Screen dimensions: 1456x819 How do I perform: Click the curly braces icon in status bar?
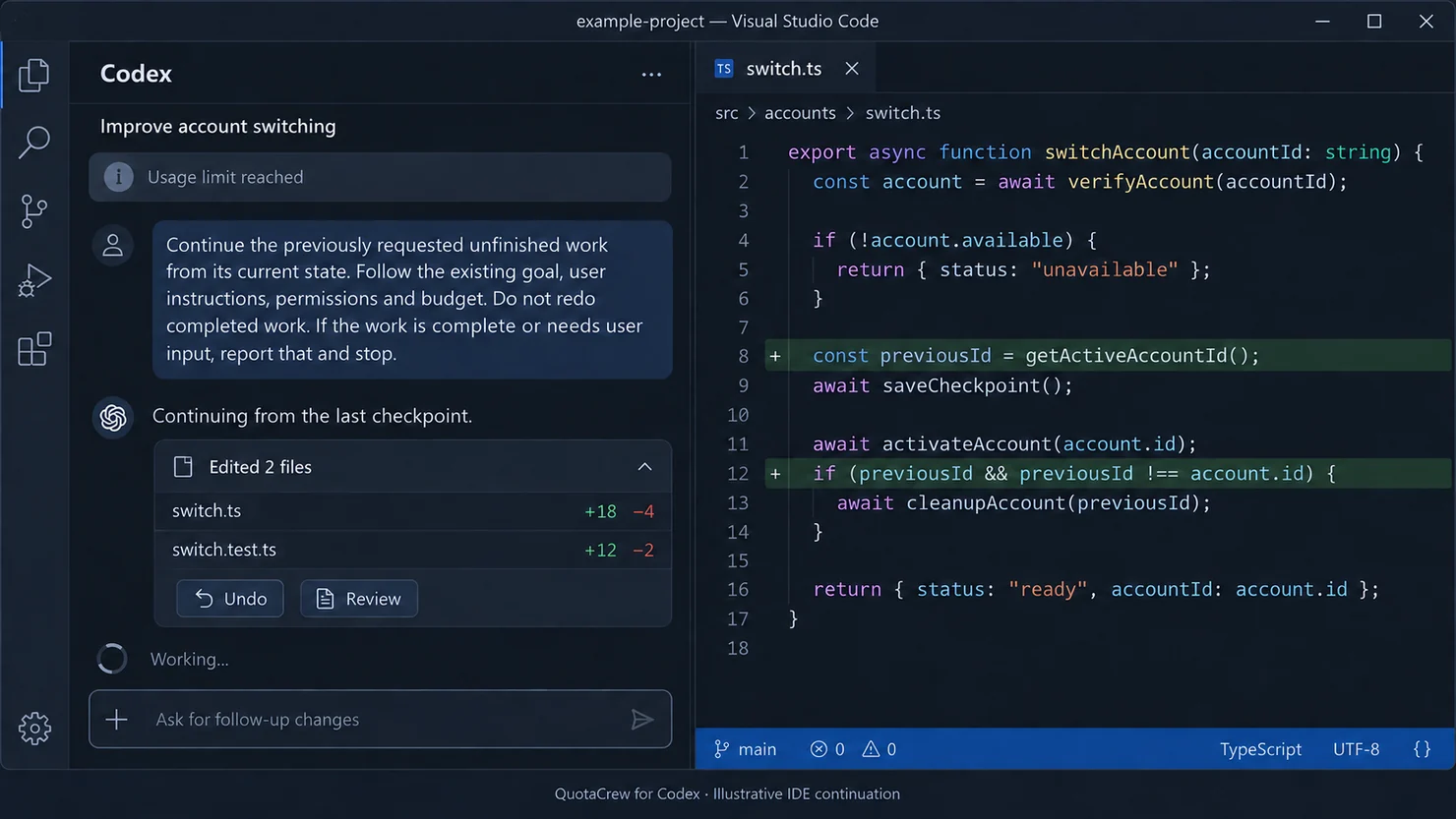tap(1422, 749)
